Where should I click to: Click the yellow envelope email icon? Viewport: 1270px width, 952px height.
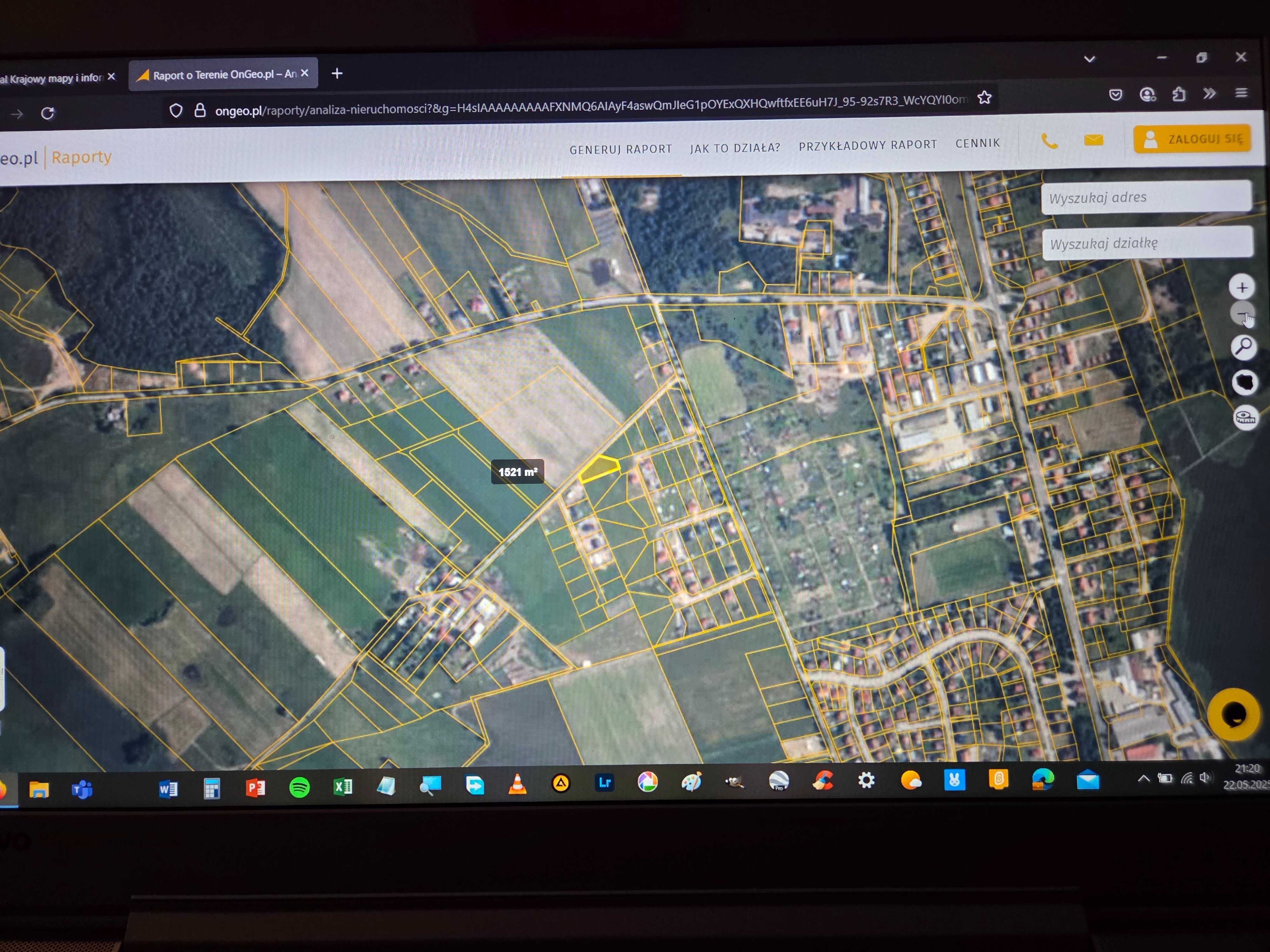click(x=1094, y=140)
